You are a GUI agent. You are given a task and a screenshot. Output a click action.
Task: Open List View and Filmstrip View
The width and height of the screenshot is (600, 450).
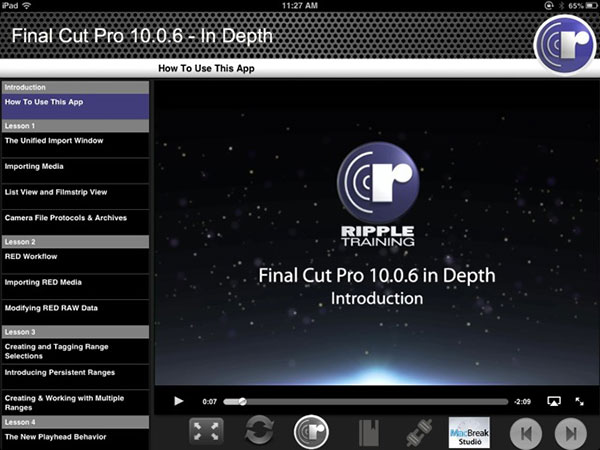click(75, 196)
